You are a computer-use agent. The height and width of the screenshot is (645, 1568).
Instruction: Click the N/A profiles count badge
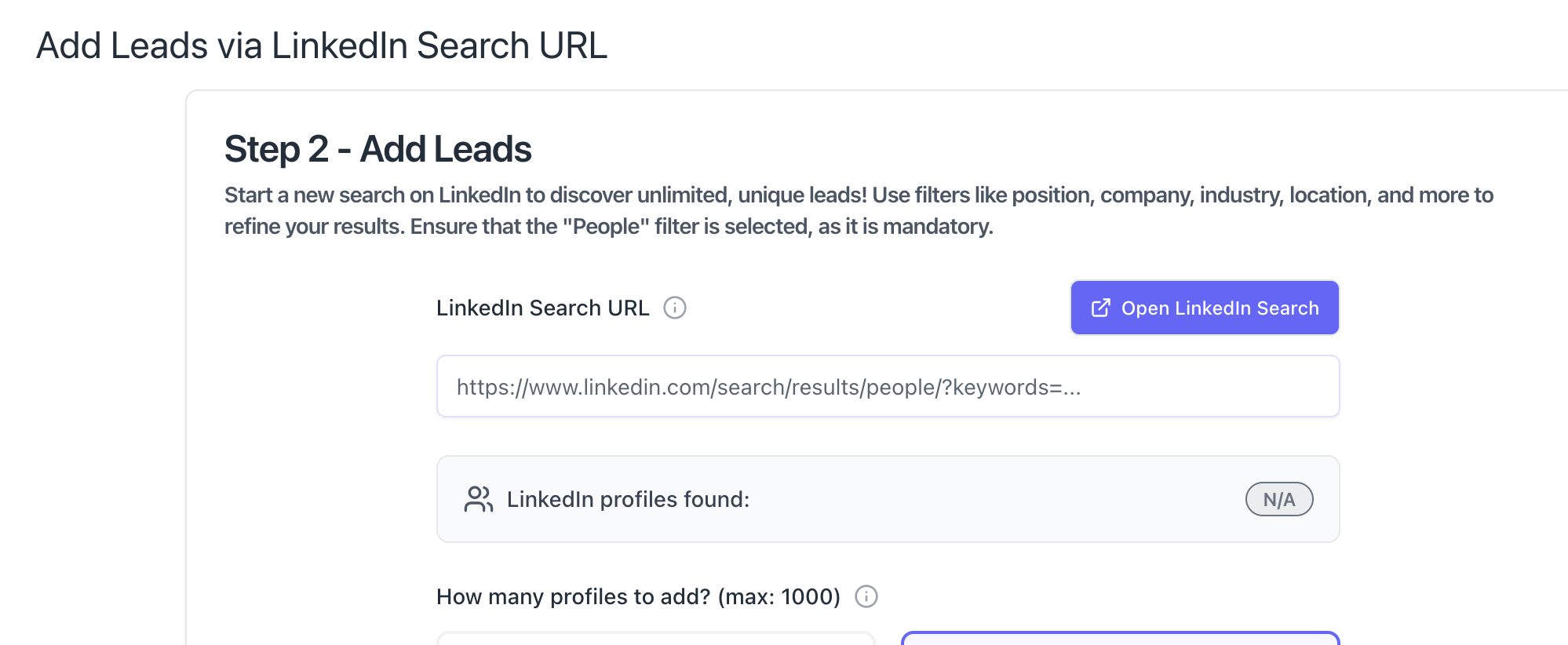tap(1278, 499)
